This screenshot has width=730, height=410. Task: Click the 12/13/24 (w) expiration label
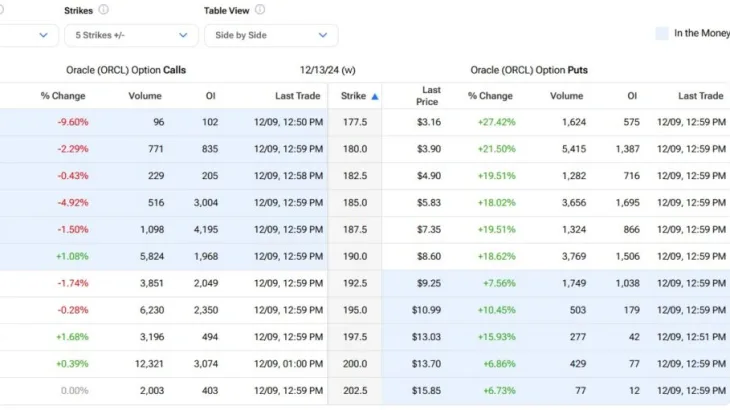[328, 70]
